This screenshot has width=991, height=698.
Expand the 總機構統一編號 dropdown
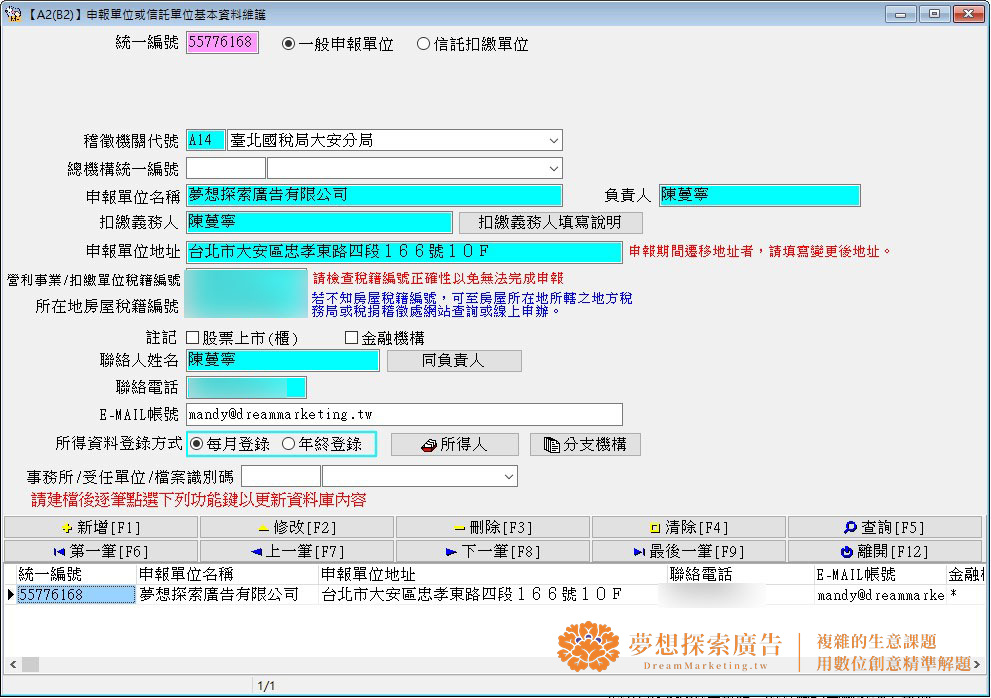[x=553, y=169]
